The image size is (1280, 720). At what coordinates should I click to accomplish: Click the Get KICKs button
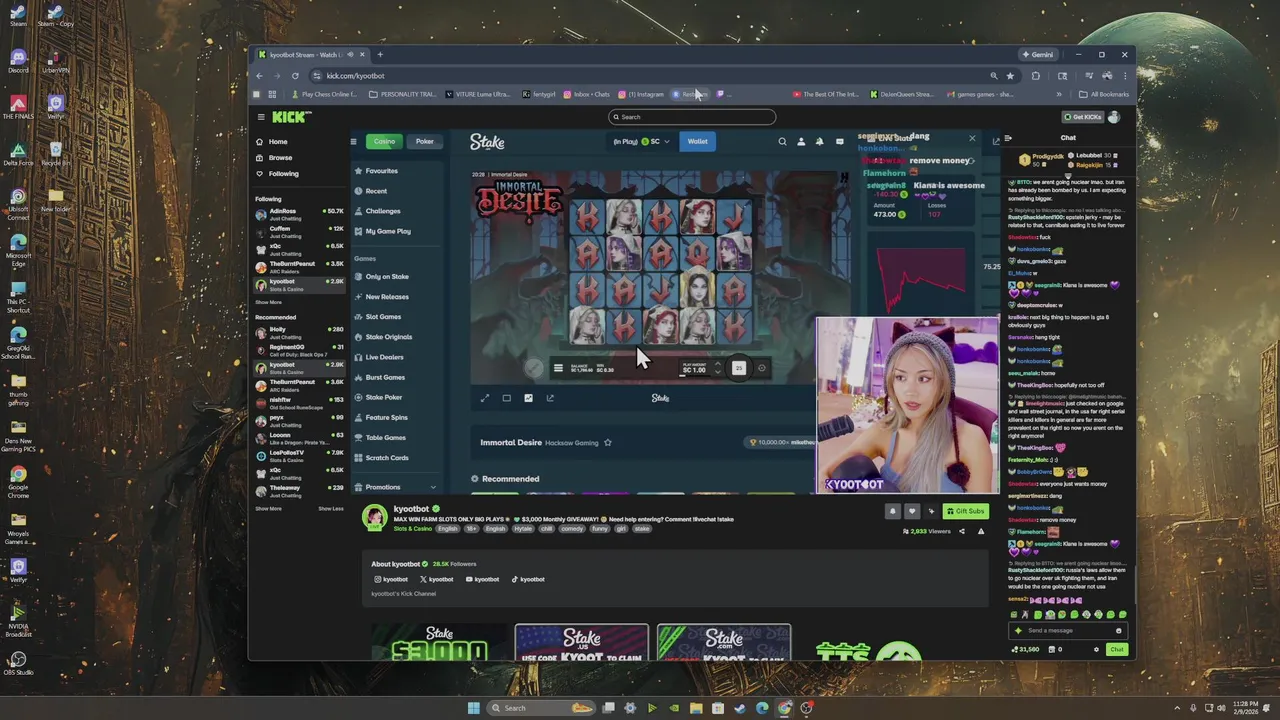[1083, 117]
